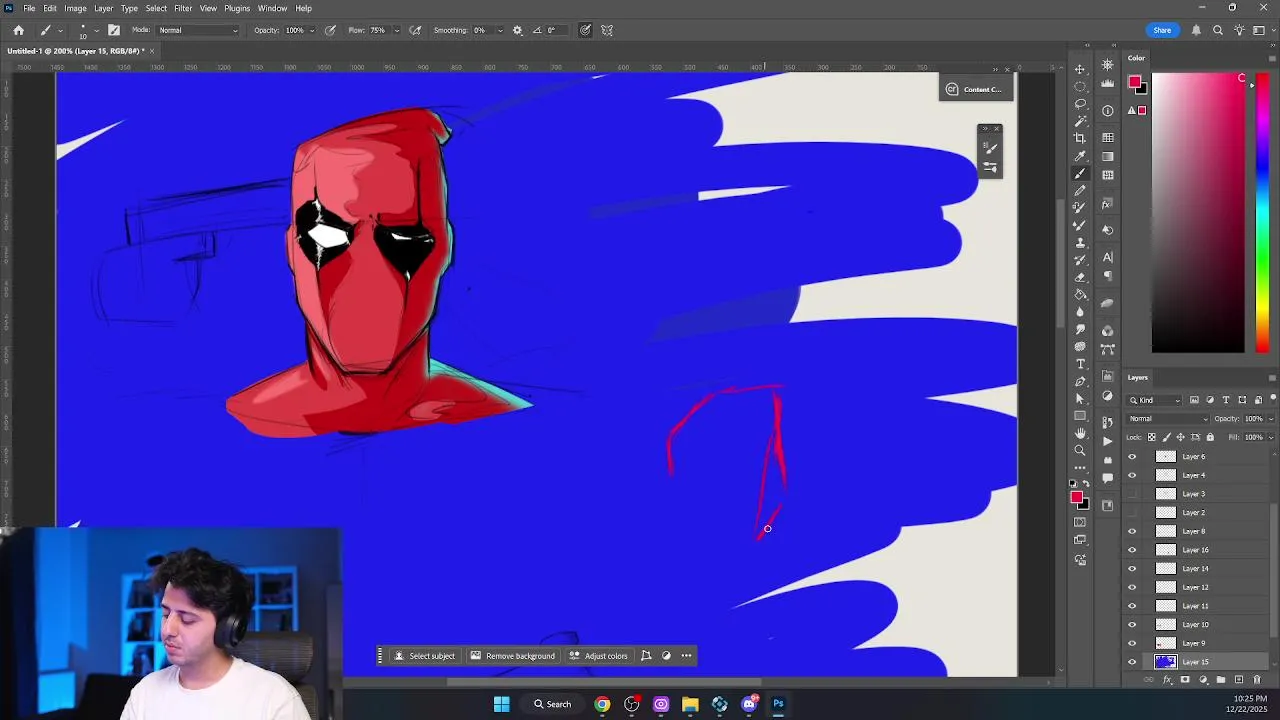Select the Horizontal Type tool
Screen dimensions: 1280x720
click(1080, 364)
